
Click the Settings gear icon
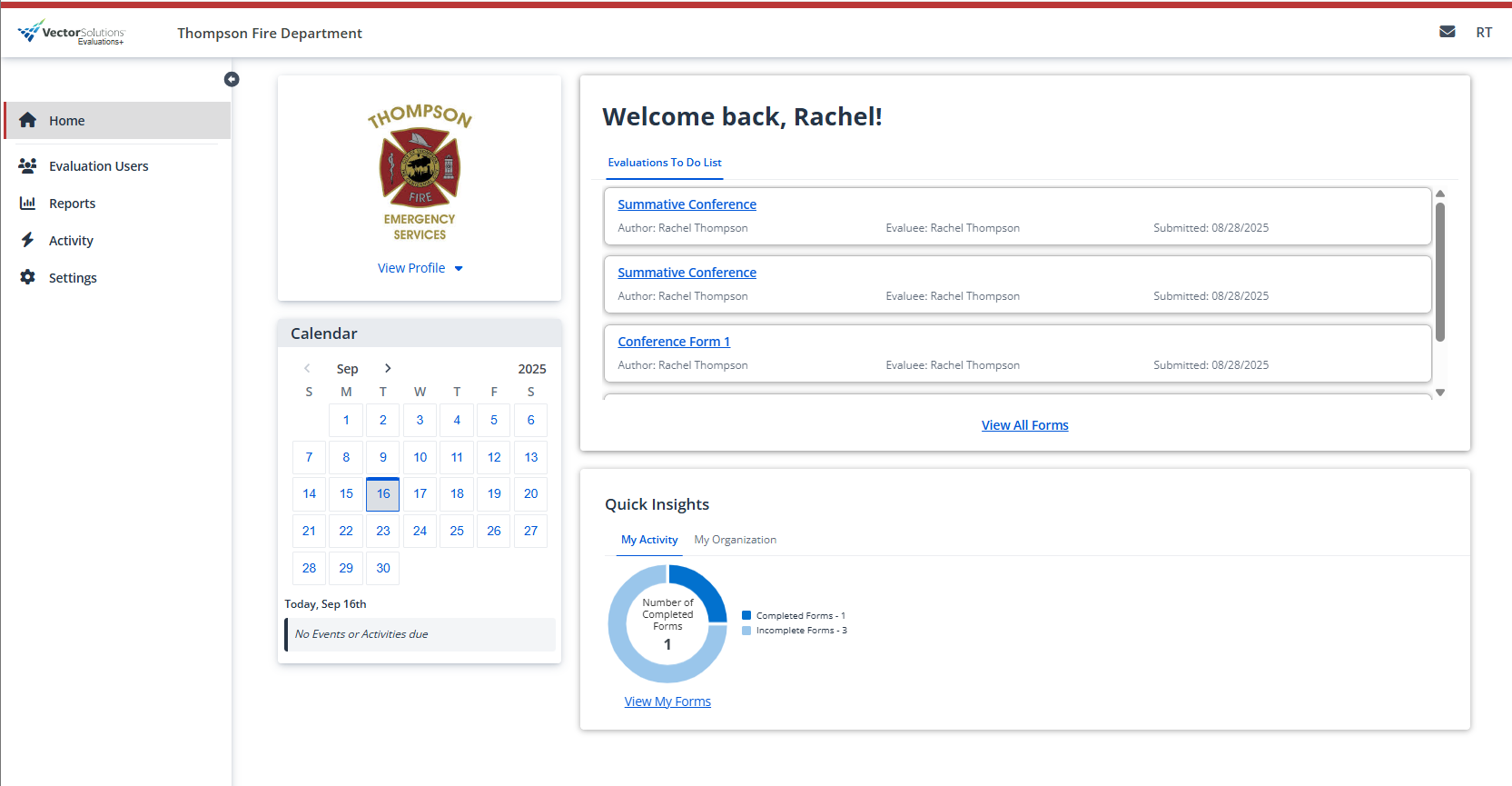(28, 277)
